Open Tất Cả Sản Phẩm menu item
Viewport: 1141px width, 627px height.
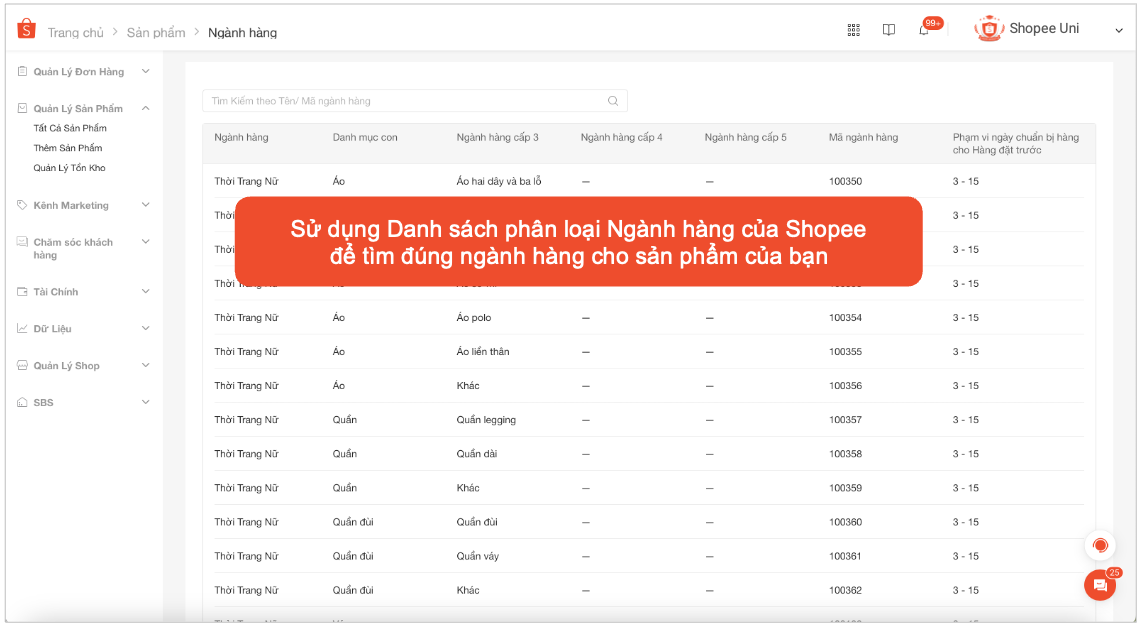[70, 128]
